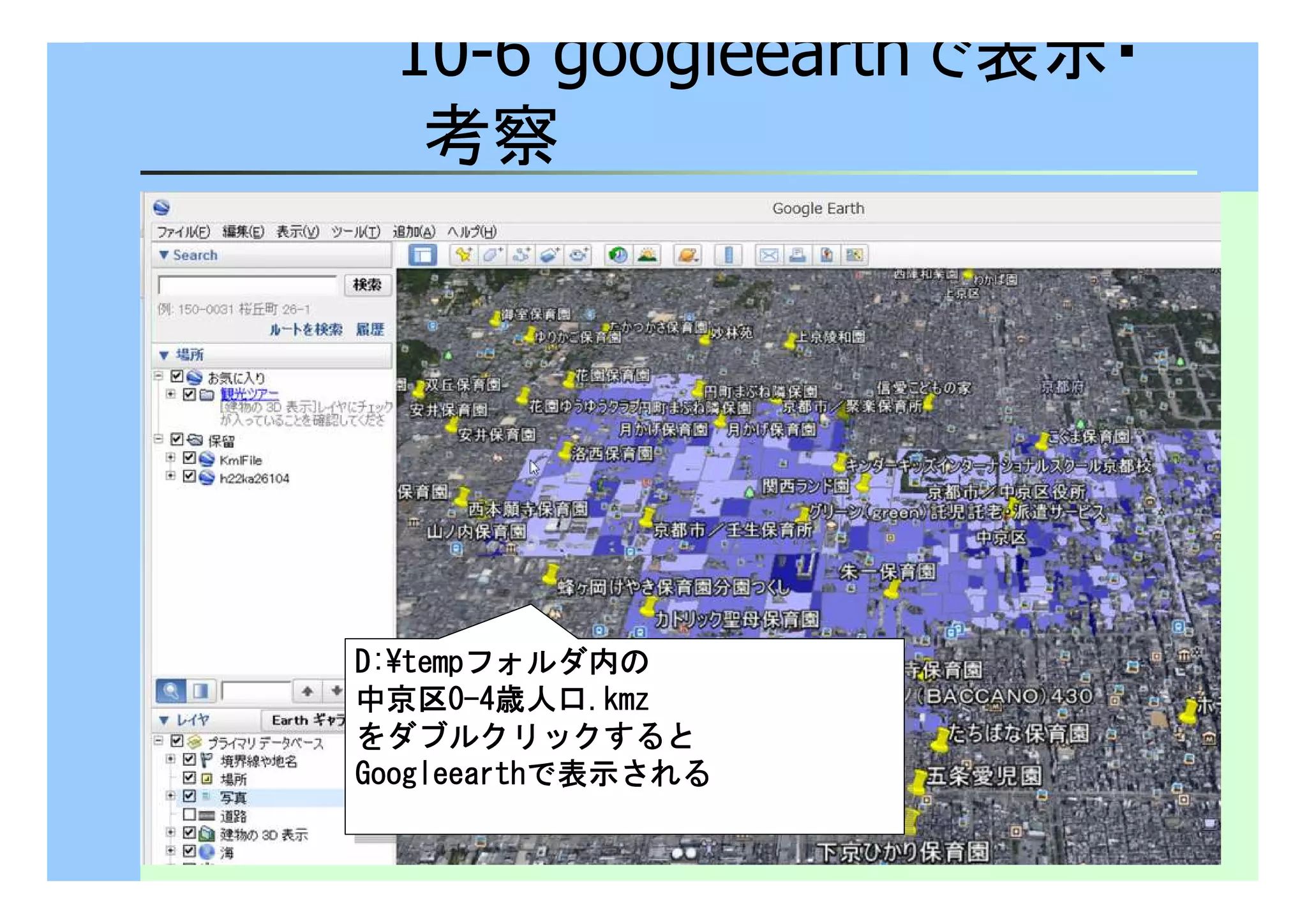Click the Print icon
The width and height of the screenshot is (1307, 924).
(x=797, y=255)
